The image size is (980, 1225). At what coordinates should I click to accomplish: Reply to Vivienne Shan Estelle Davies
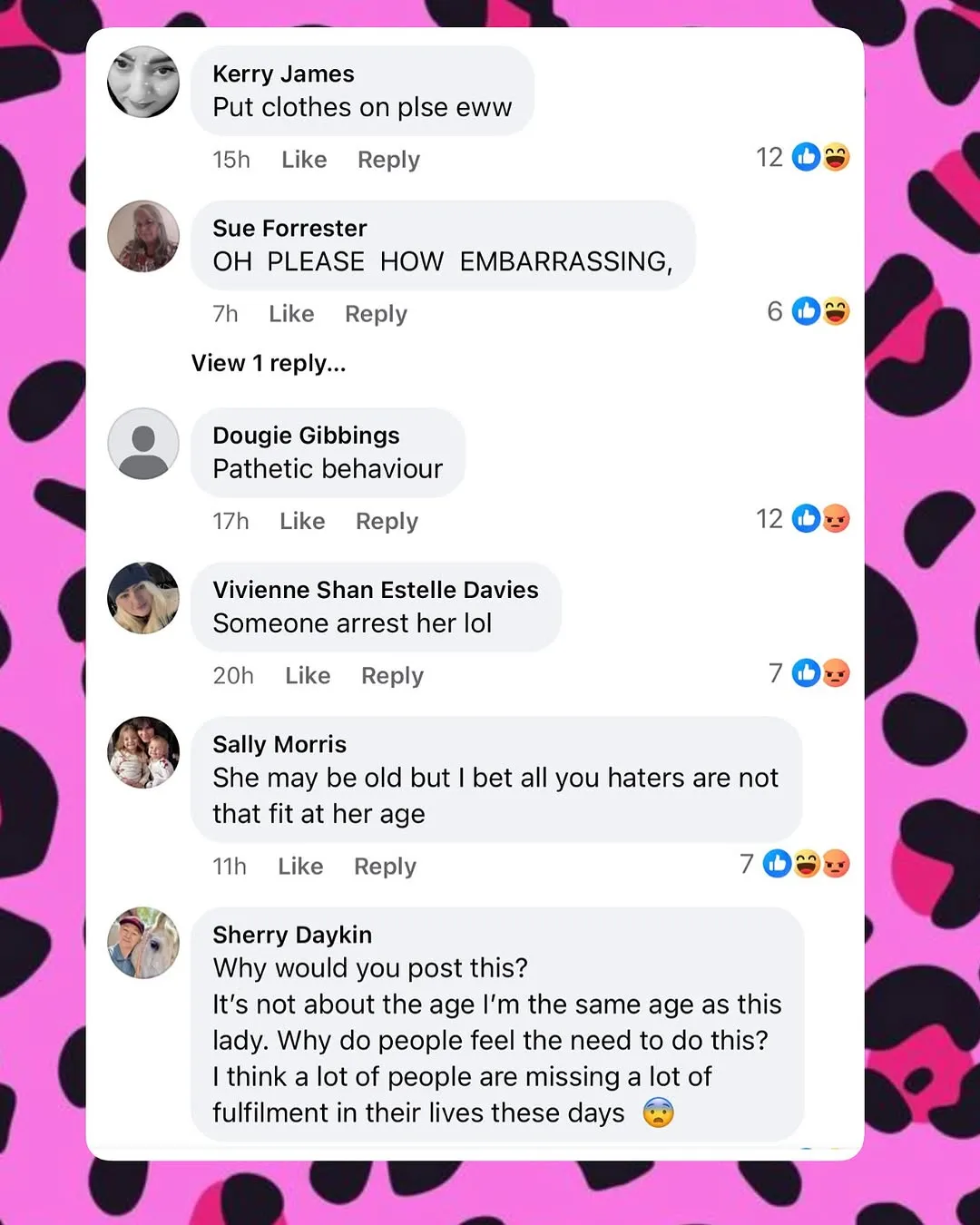coord(392,676)
